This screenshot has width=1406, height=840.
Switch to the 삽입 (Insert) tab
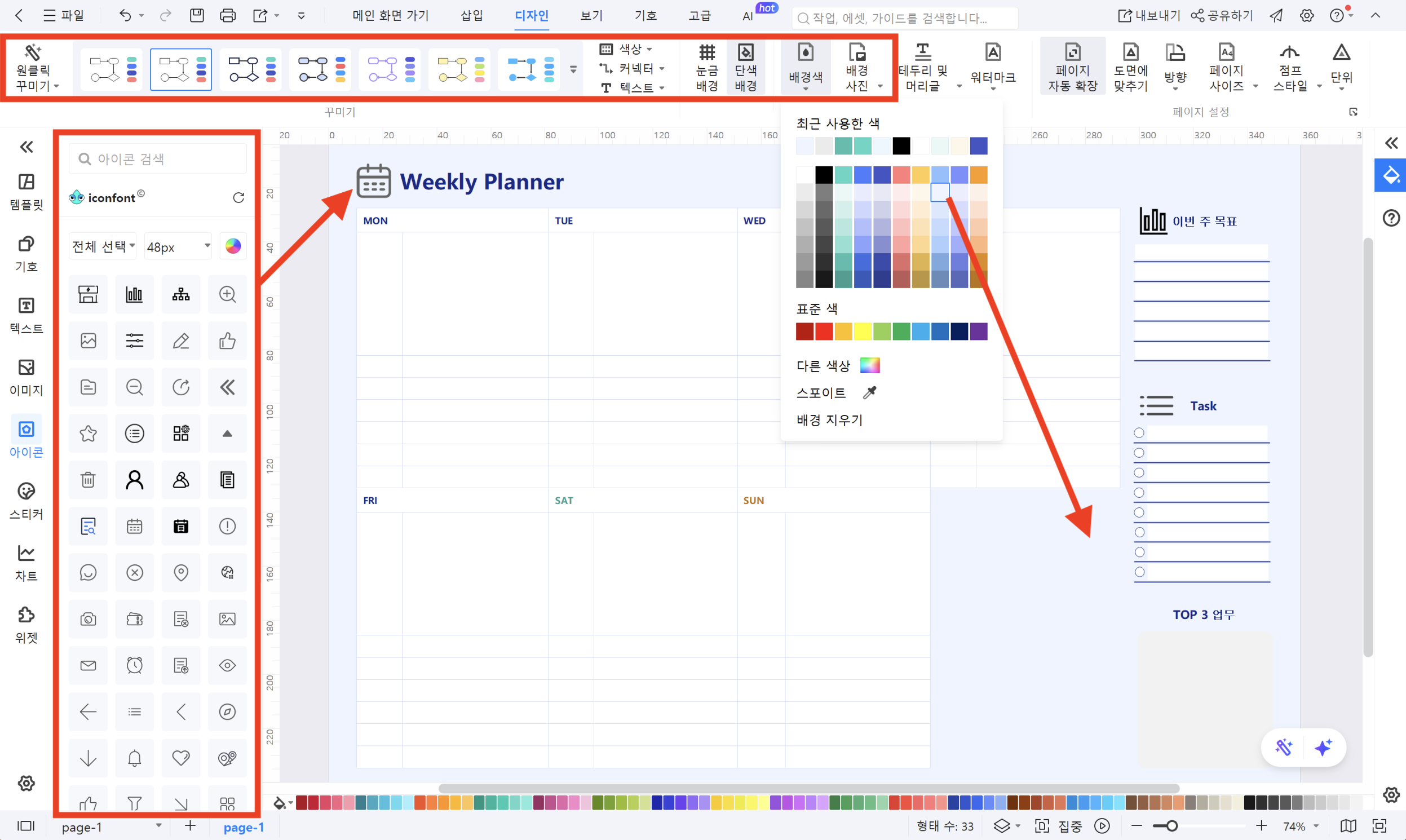pyautogui.click(x=471, y=16)
